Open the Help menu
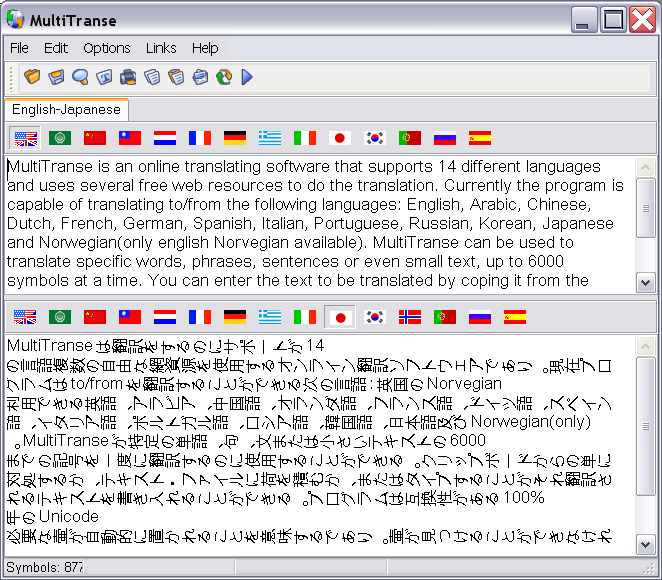Screen dimensions: 662x580 pos(205,48)
